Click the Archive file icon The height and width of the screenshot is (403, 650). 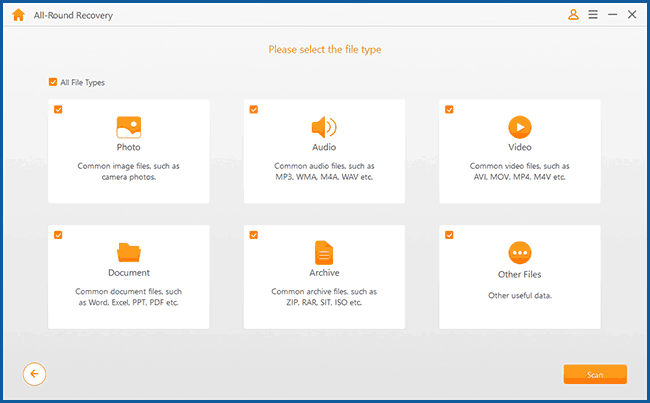[x=324, y=252]
